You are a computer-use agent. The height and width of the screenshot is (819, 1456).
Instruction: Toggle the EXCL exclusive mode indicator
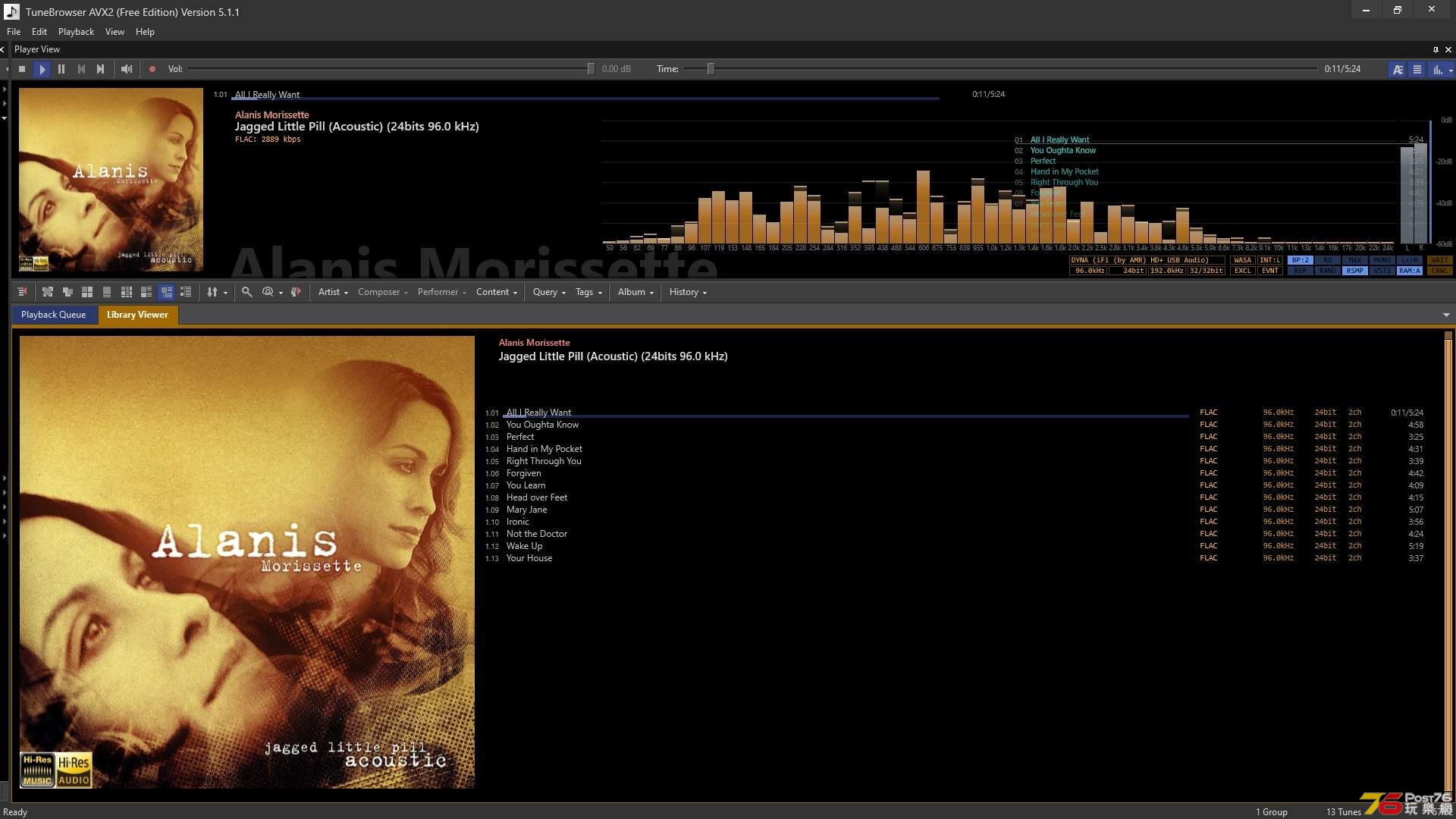[x=1242, y=271]
